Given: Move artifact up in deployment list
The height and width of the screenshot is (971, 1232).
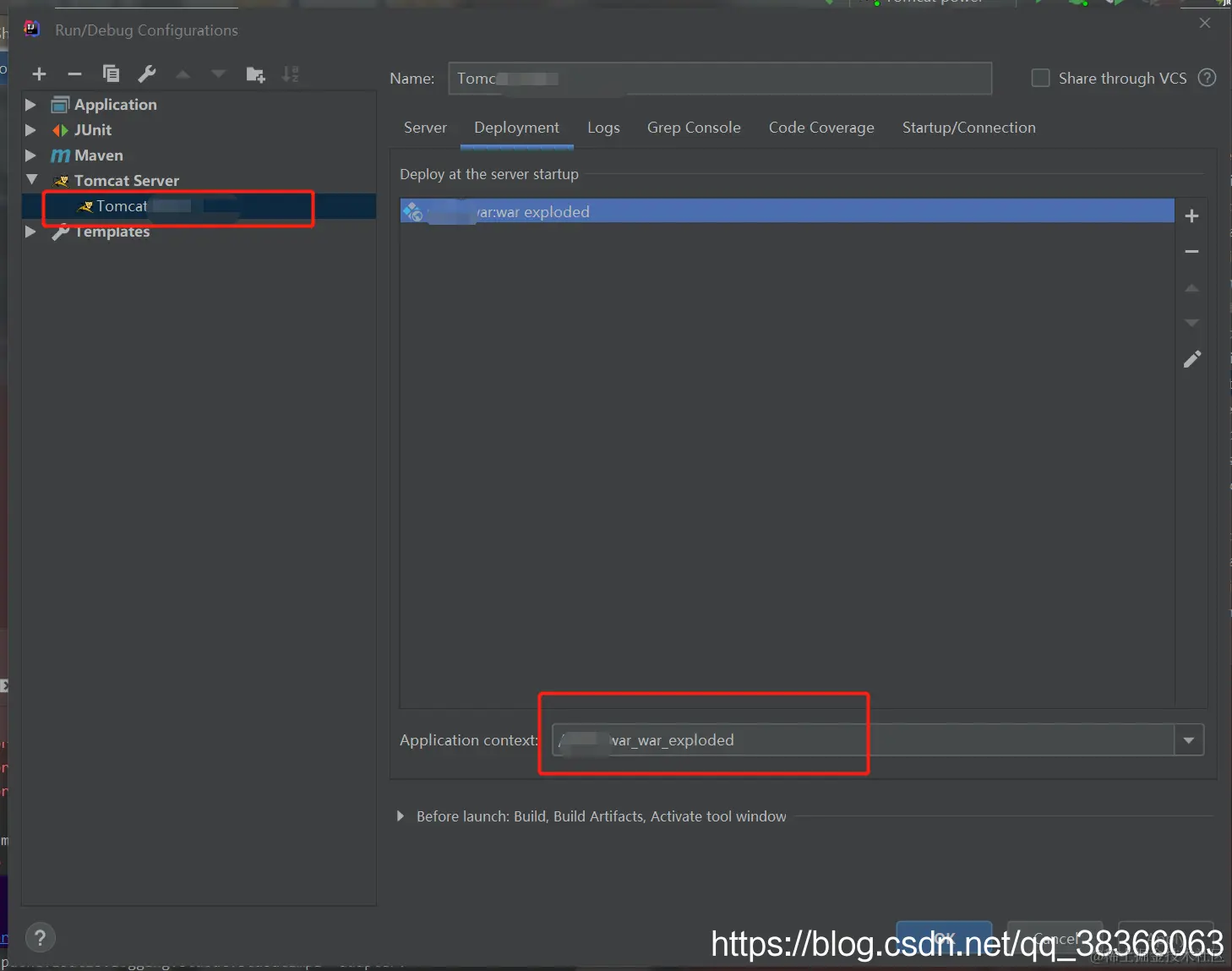Looking at the screenshot, I should [1191, 288].
